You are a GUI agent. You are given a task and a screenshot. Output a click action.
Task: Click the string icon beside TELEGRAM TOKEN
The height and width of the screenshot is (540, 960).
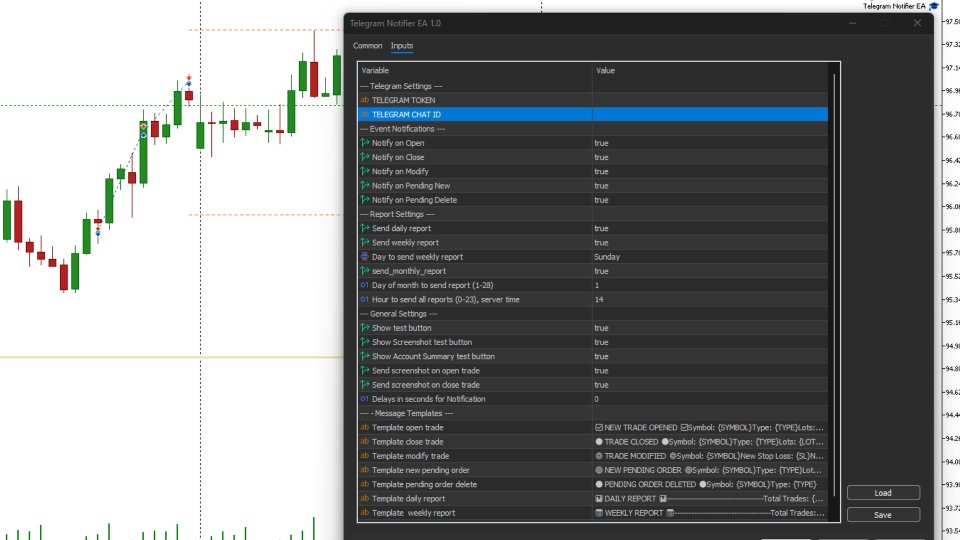365,100
